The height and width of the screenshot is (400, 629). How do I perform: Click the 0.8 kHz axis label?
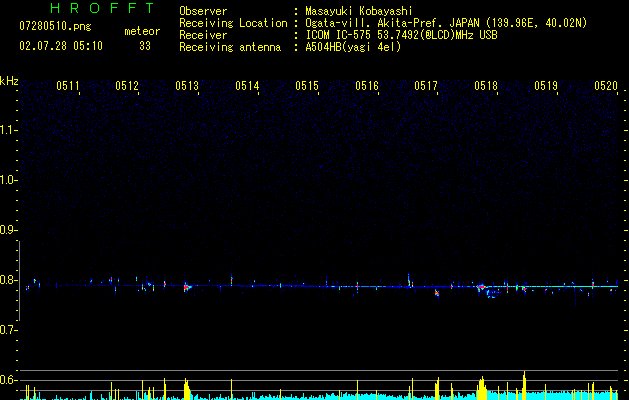click(8, 280)
